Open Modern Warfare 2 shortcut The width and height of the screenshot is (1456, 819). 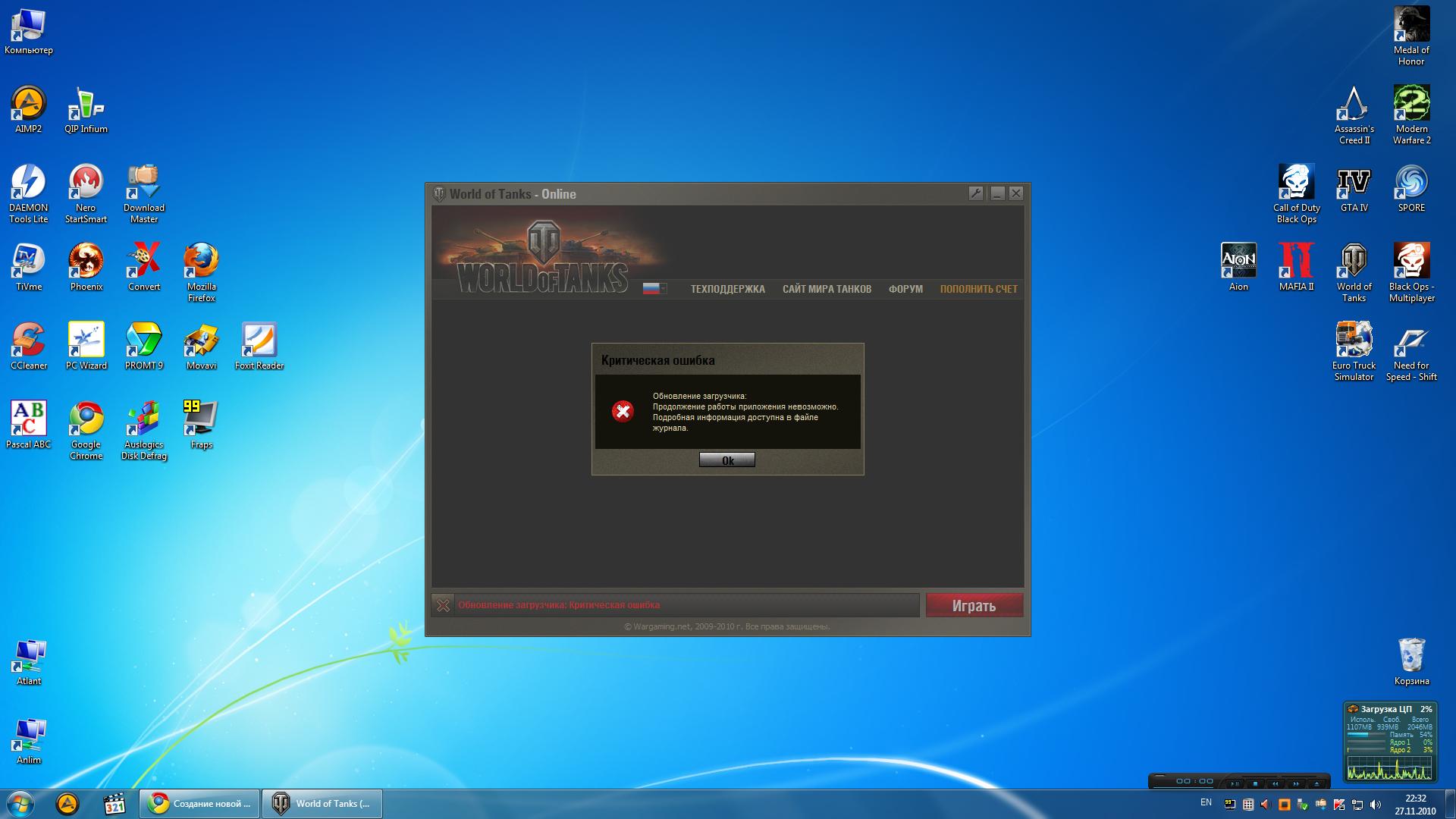1411,115
